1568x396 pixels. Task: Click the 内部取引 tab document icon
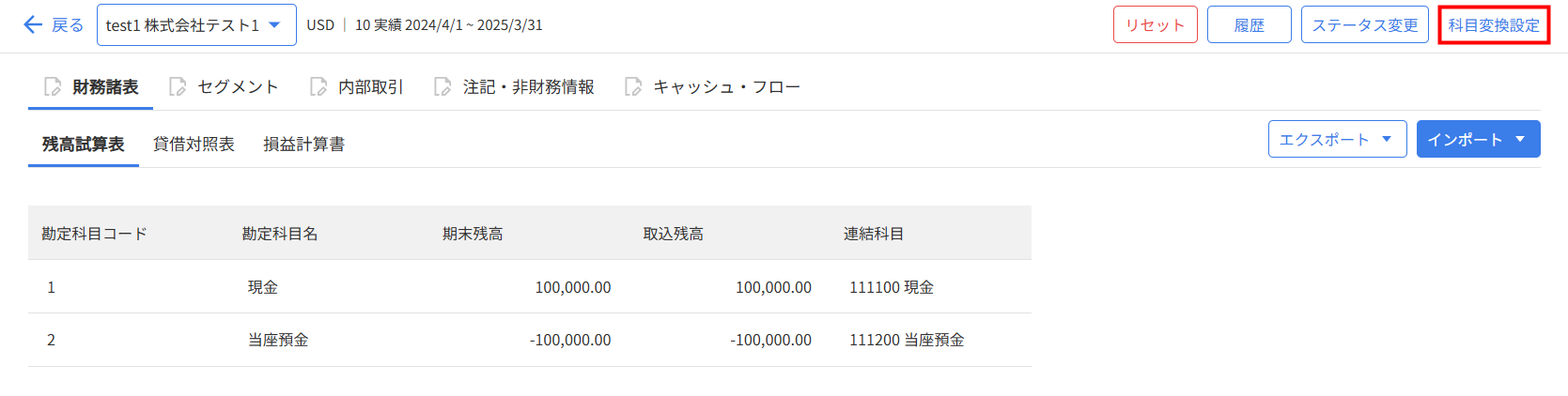click(x=318, y=87)
